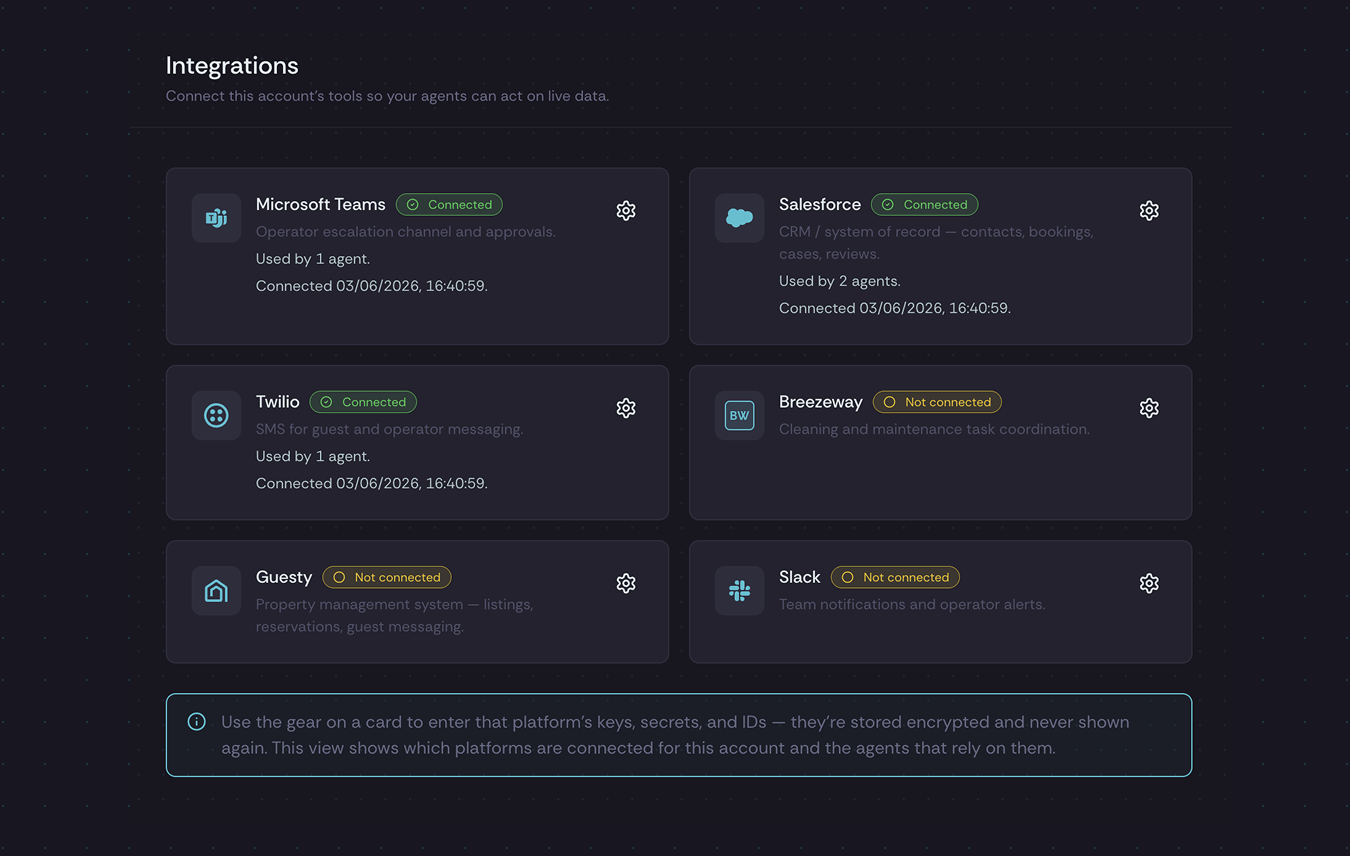Click 'SMS for guest and operator messaging' text
Image resolution: width=1350 pixels, height=856 pixels.
[389, 429]
